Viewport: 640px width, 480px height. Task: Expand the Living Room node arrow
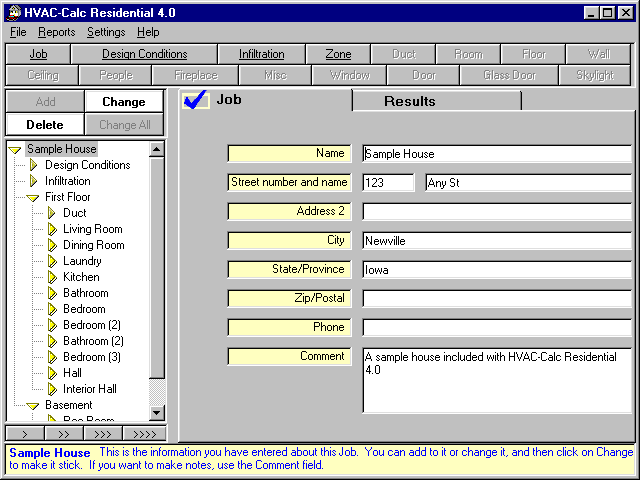52,229
